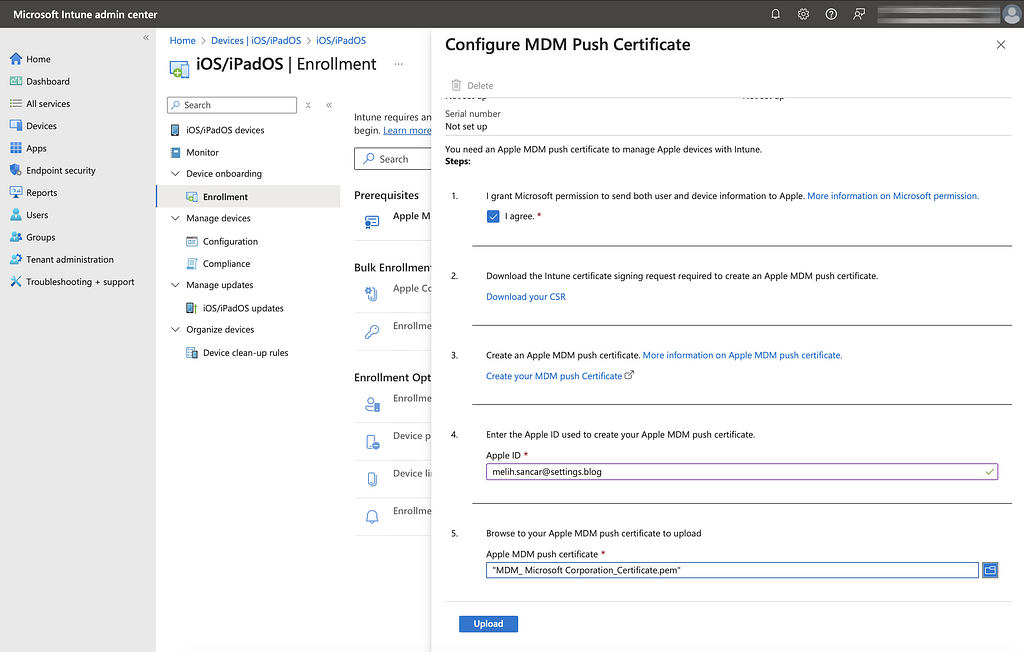1024x652 pixels.
Task: Click Learn more link in enrollment page
Action: tap(407, 131)
